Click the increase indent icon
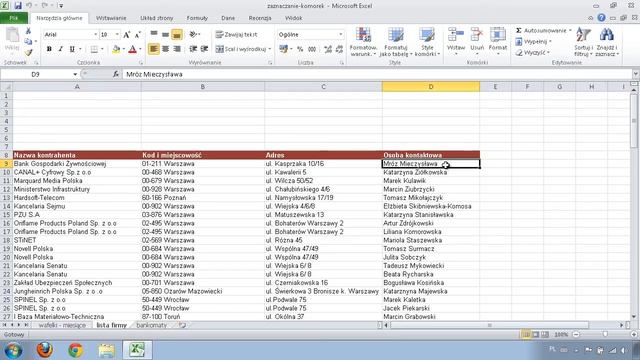This screenshot has width=640, height=360. (x=204, y=49)
